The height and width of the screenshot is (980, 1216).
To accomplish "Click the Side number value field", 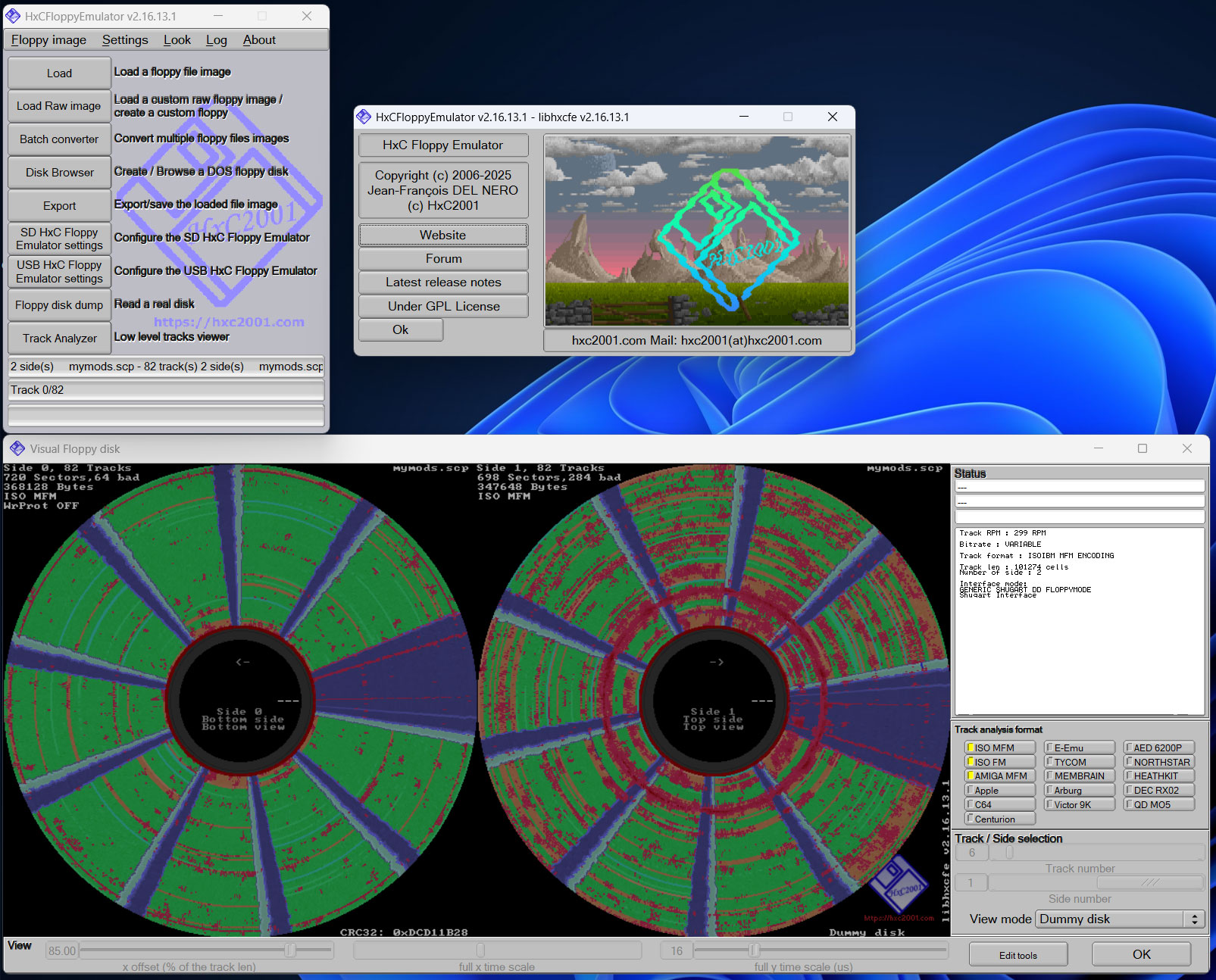I will [971, 882].
